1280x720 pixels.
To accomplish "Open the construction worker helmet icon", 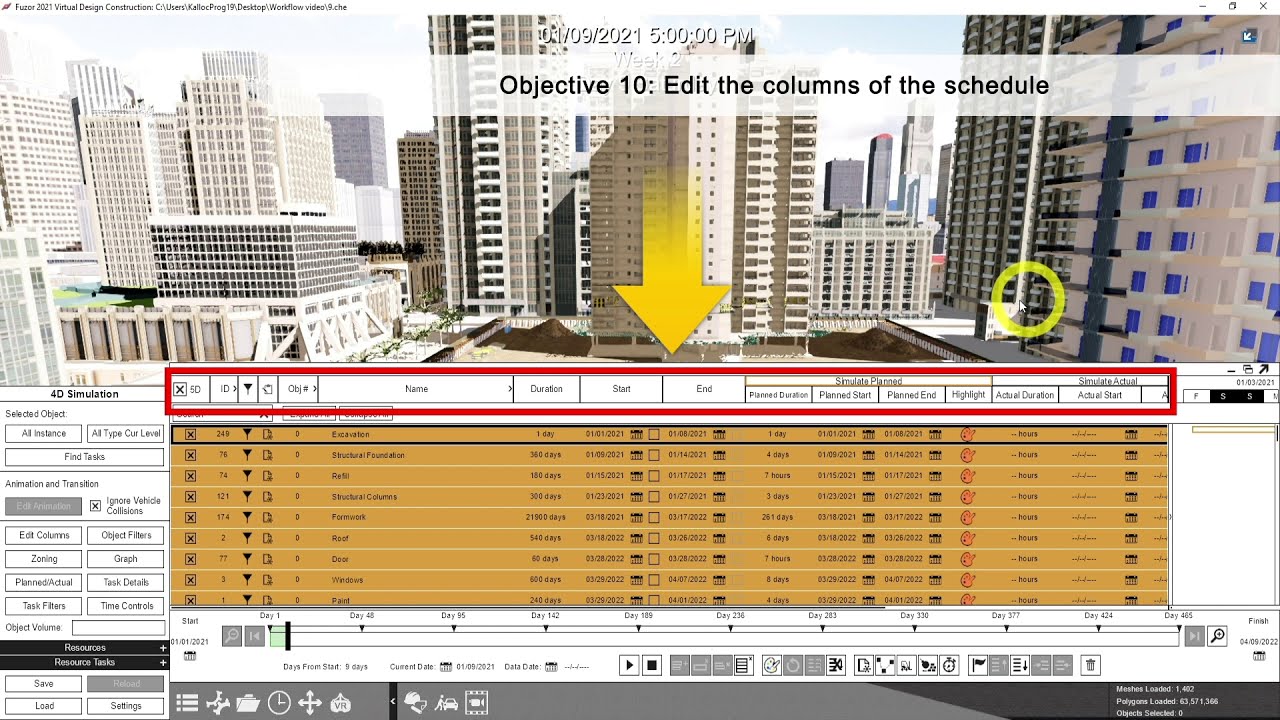I will pos(415,703).
